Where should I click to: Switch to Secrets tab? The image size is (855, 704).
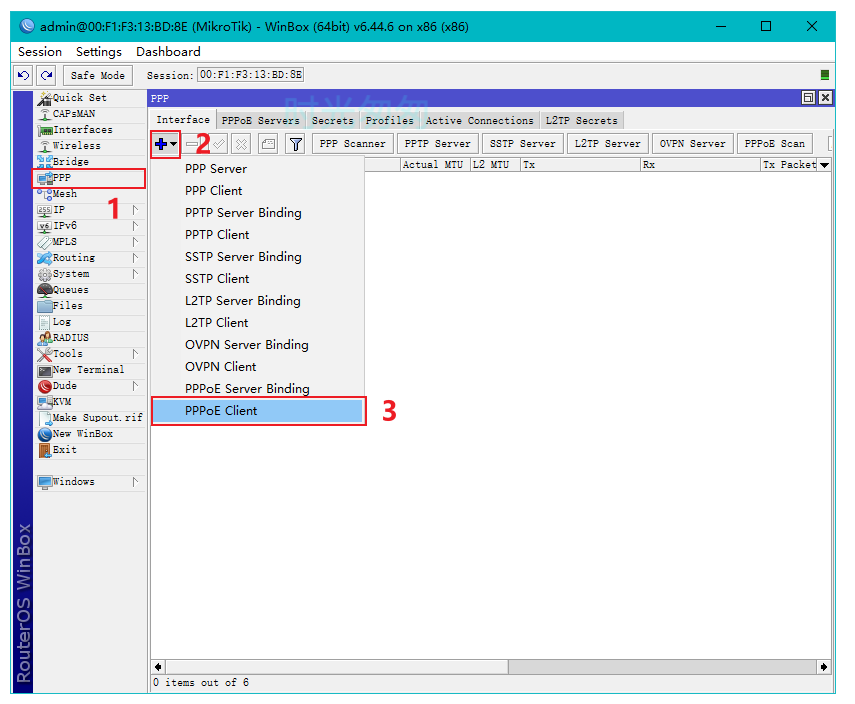coord(333,121)
